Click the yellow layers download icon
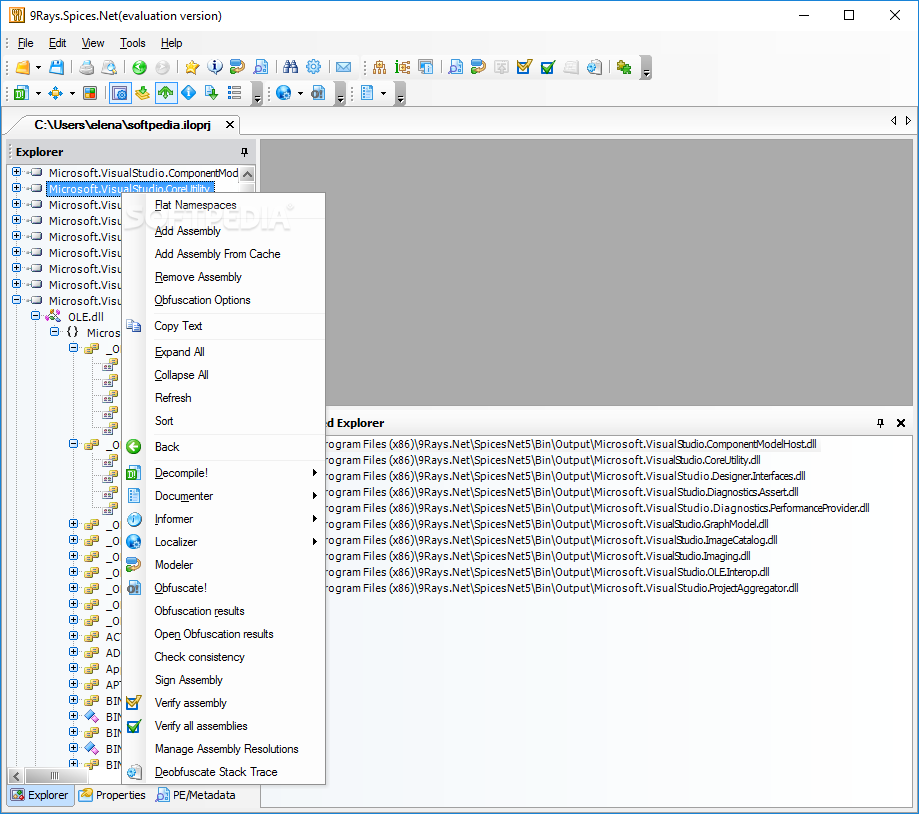 pyautogui.click(x=142, y=93)
